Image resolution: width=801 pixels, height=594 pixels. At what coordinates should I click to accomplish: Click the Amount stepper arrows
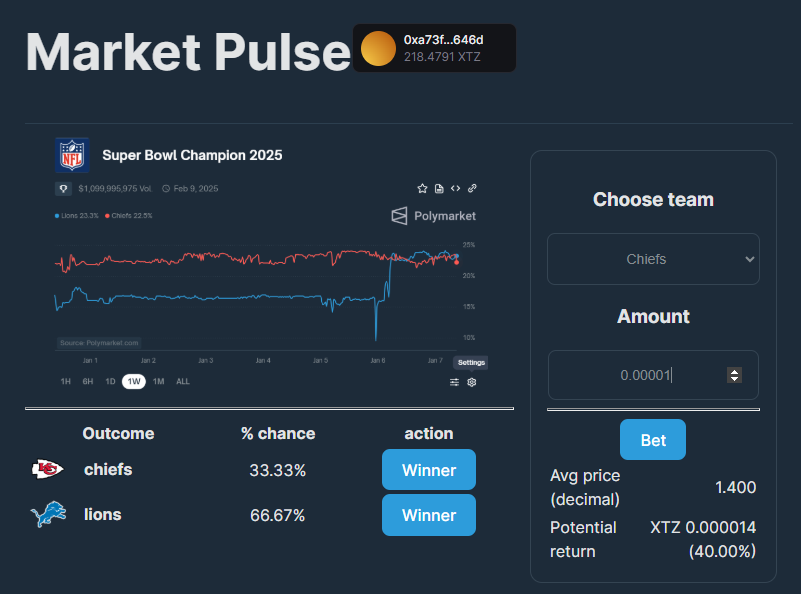[x=735, y=375]
